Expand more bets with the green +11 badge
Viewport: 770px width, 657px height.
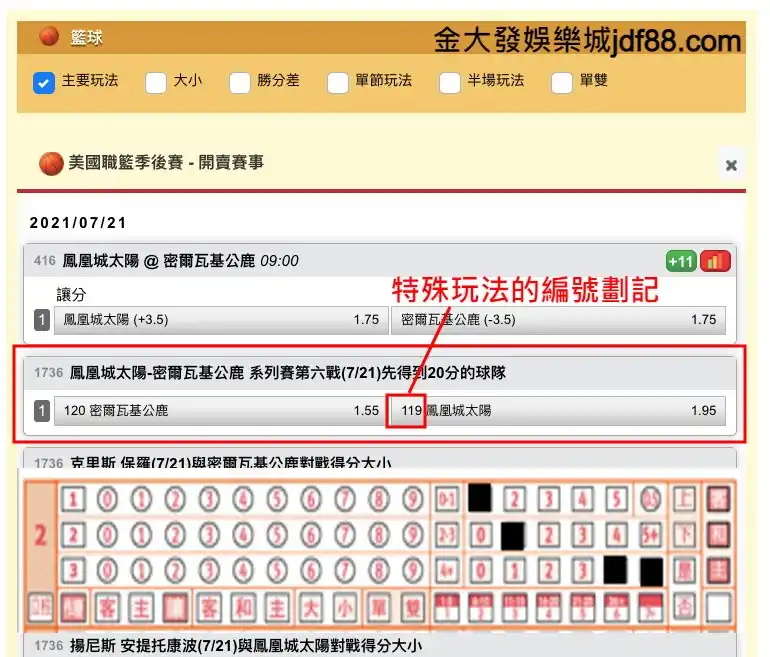[681, 261]
